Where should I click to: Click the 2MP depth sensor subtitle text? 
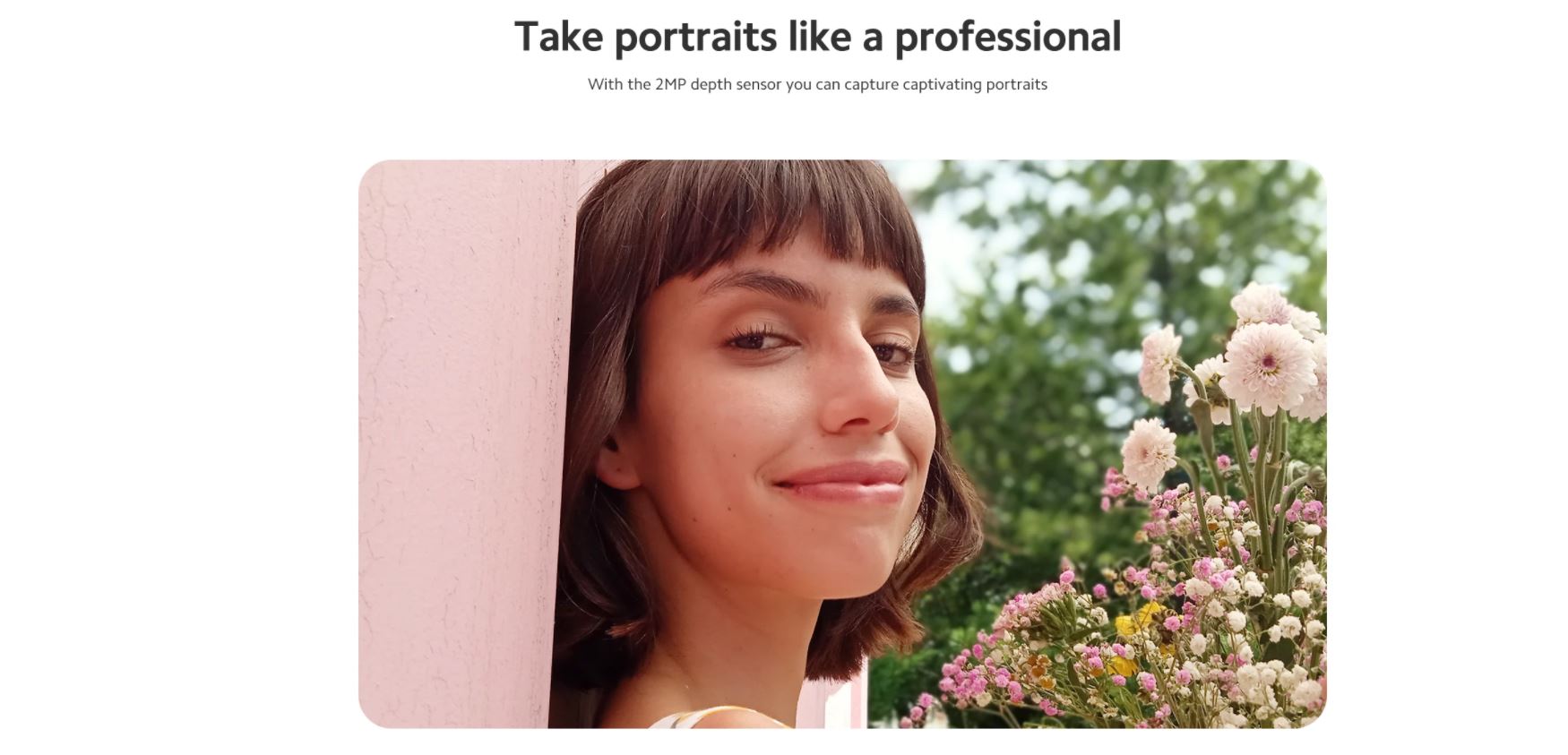817,84
